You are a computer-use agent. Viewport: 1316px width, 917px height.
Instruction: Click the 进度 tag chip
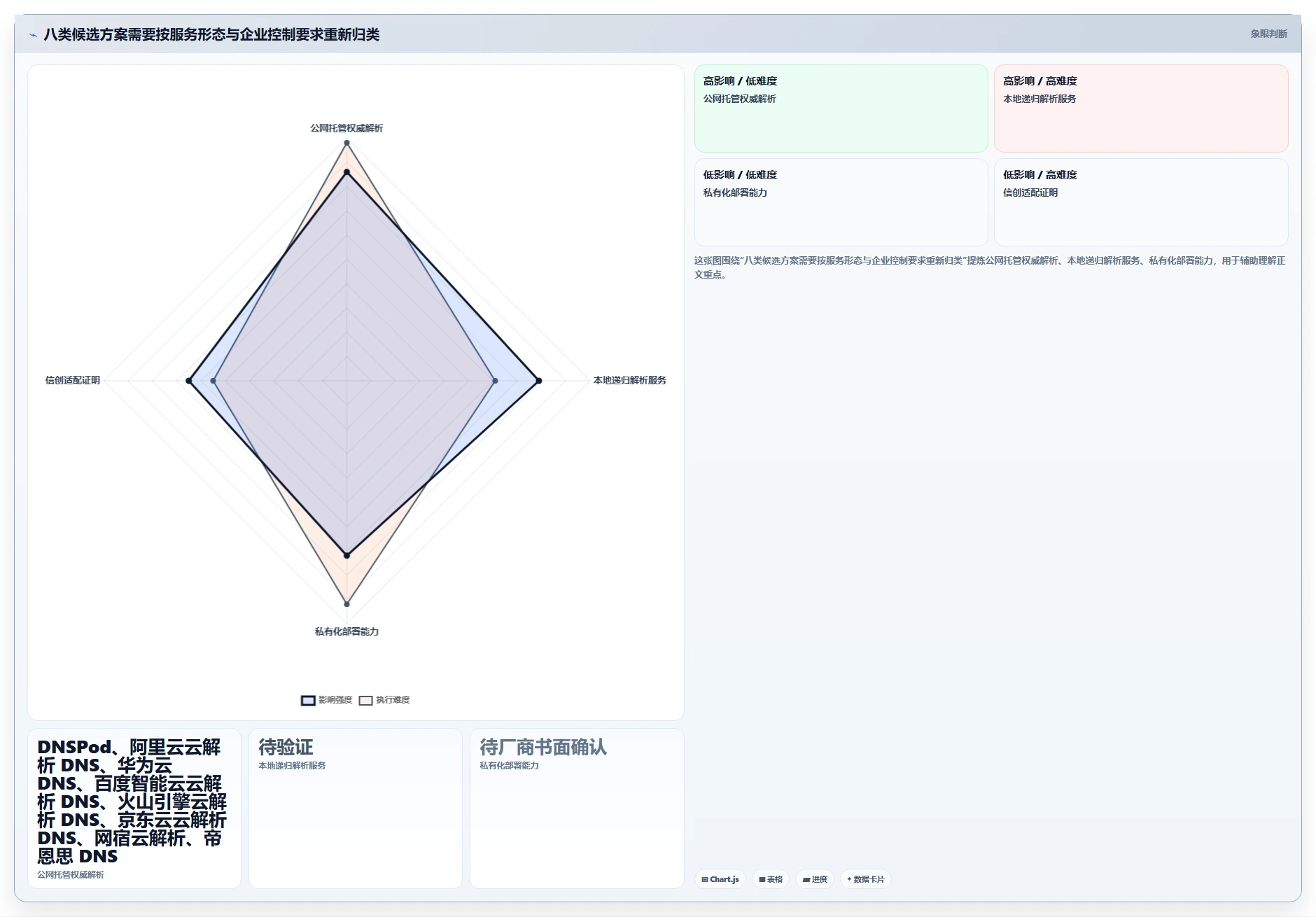pos(815,879)
